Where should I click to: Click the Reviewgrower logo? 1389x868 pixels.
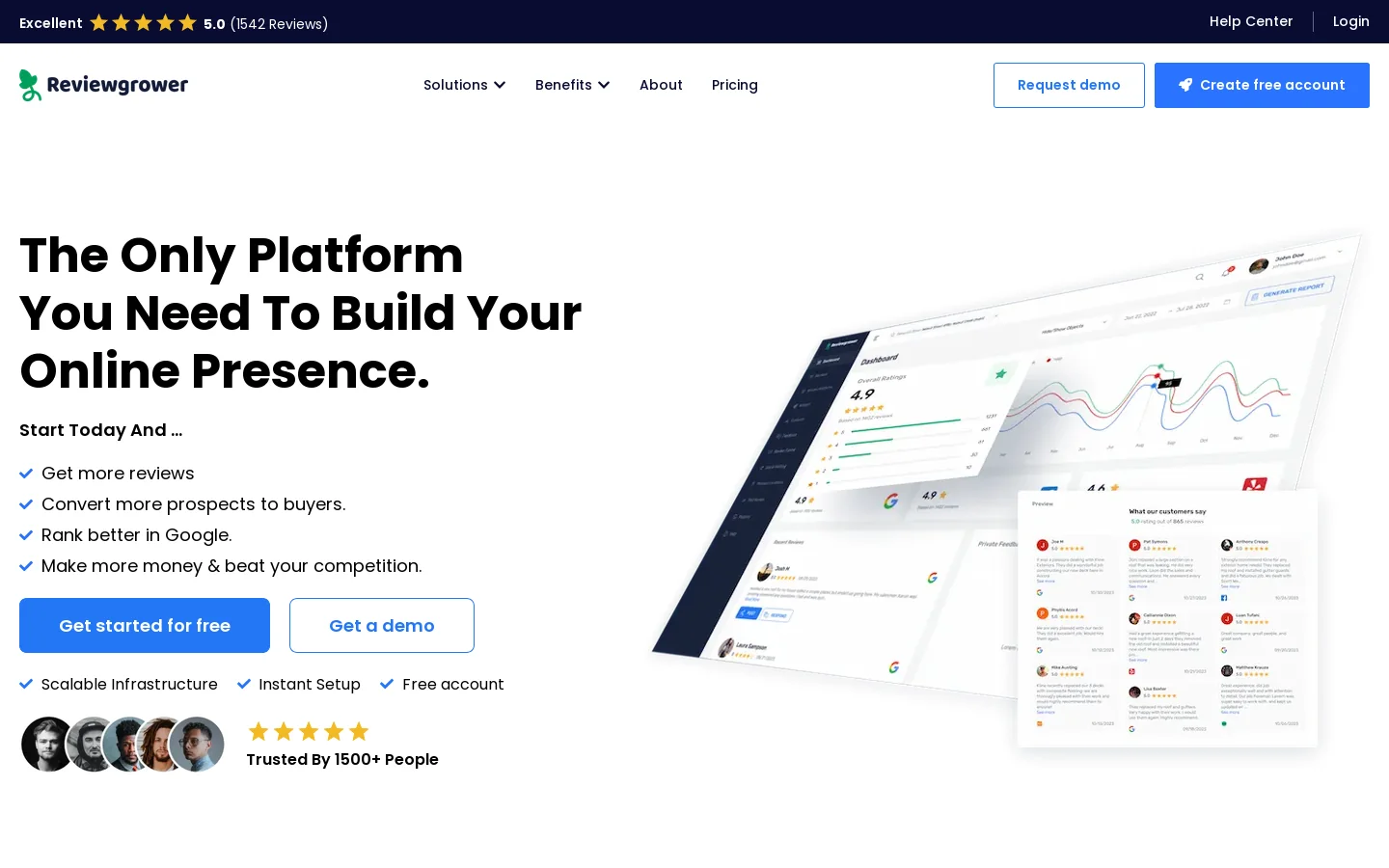tap(103, 85)
